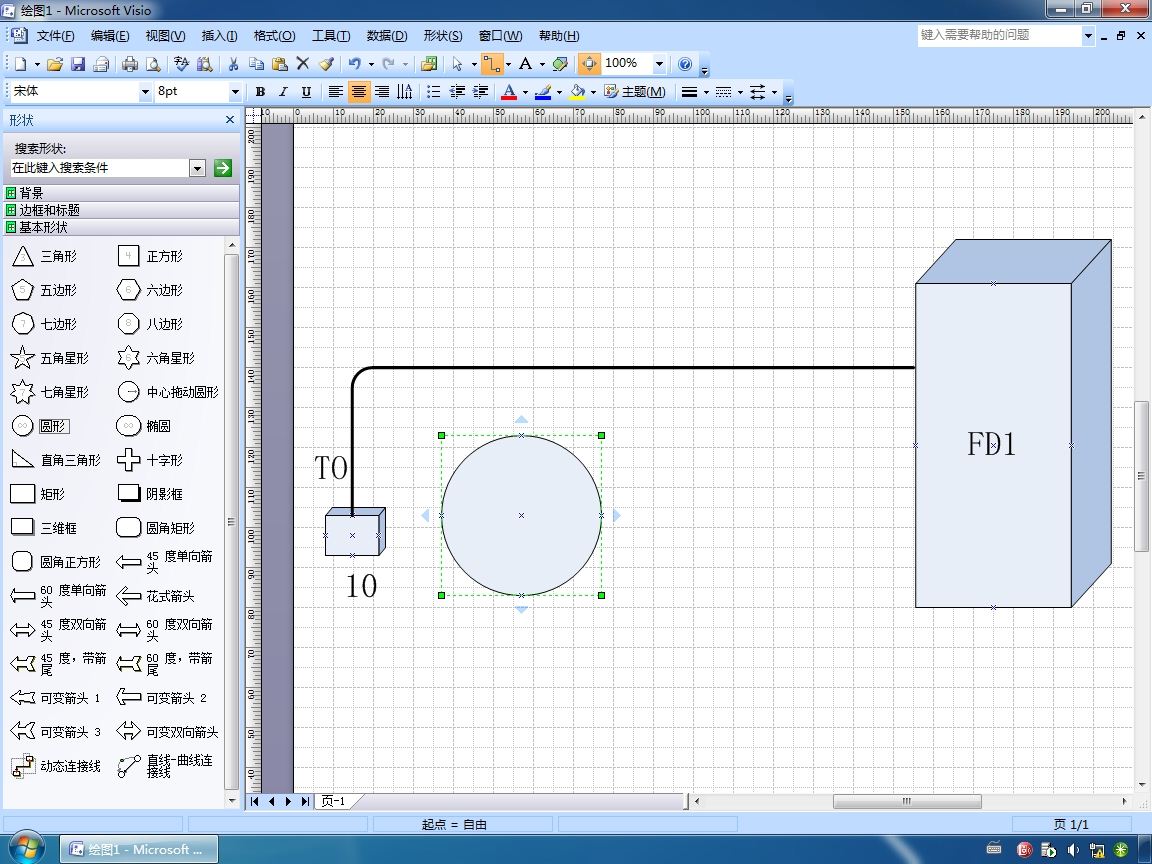Open the 视图(V) menu
Screen dimensions: 1152x864
pyautogui.click(x=165, y=36)
